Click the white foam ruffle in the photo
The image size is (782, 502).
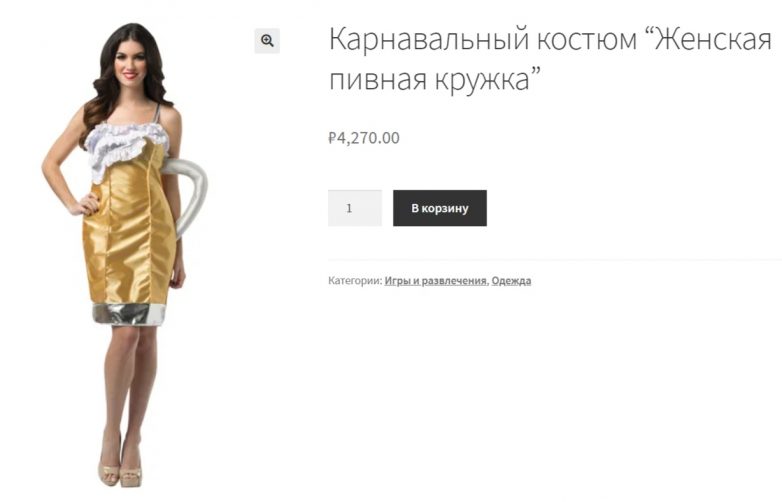coord(125,147)
